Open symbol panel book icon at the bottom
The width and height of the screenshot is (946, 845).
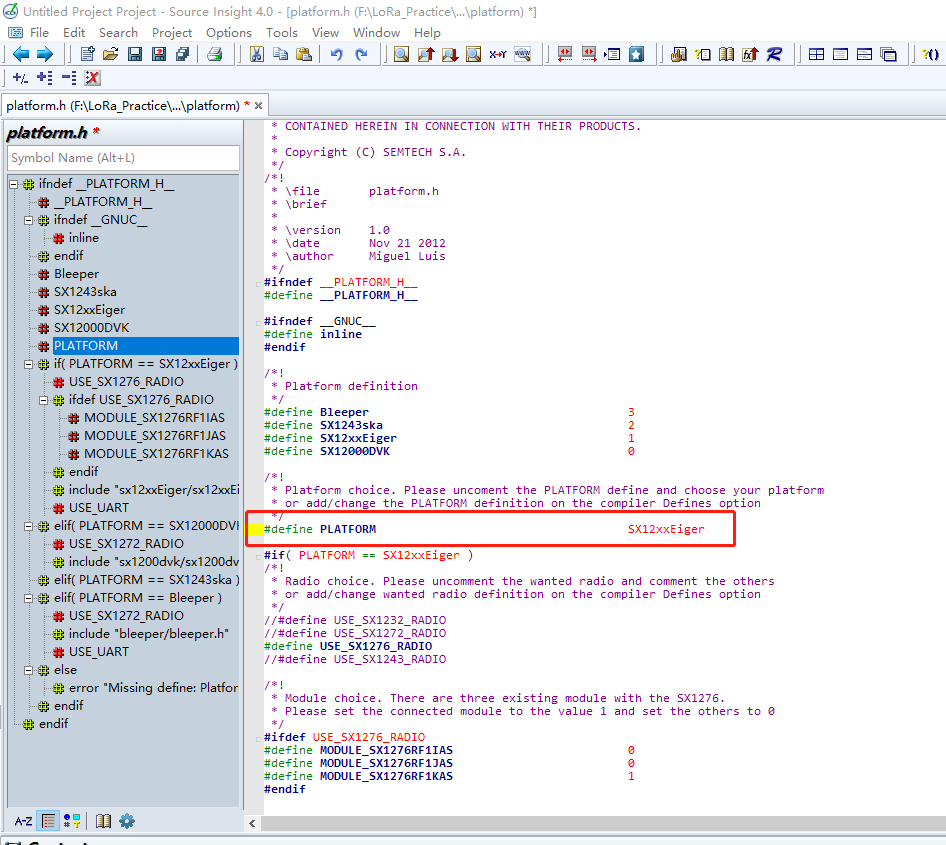click(104, 821)
